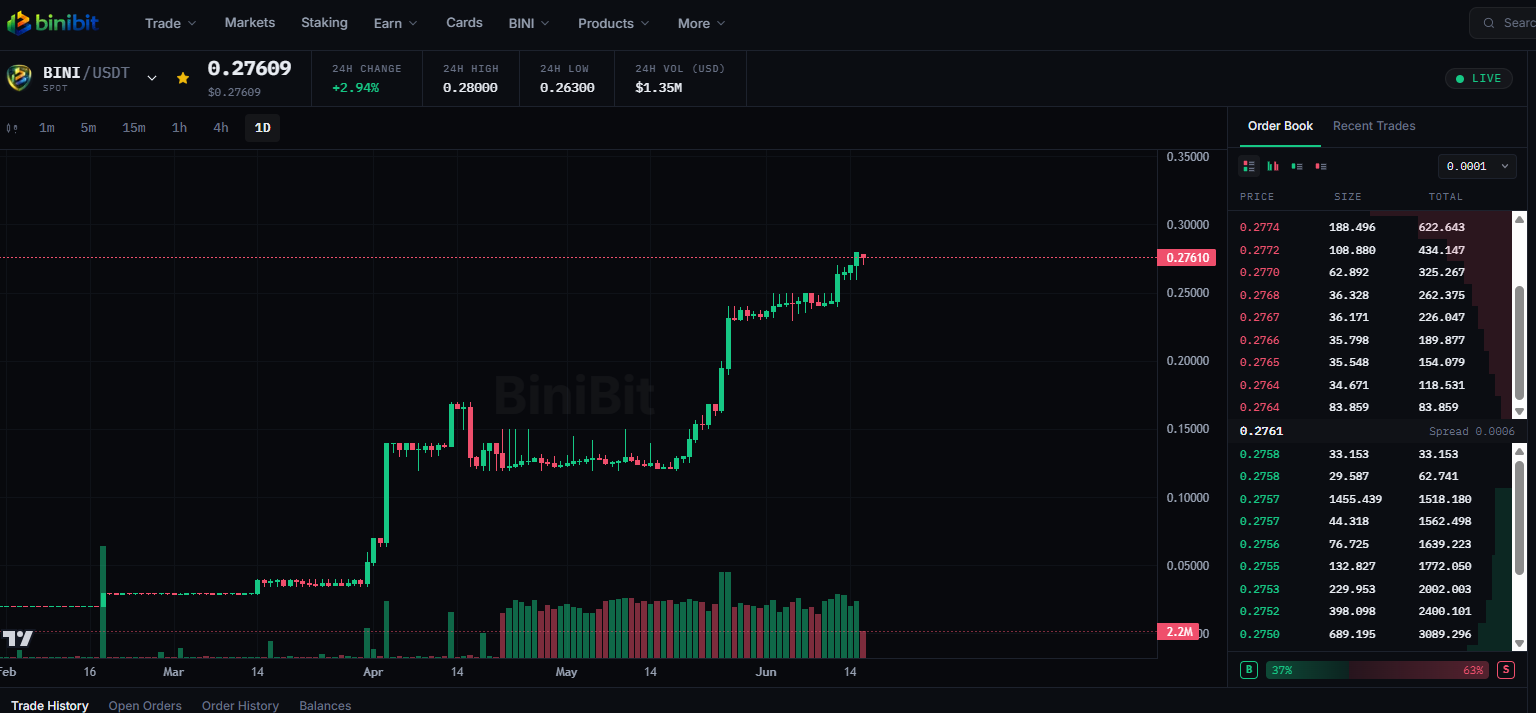Click the search magnifier icon
Image resolution: width=1536 pixels, height=713 pixels.
click(x=1490, y=23)
